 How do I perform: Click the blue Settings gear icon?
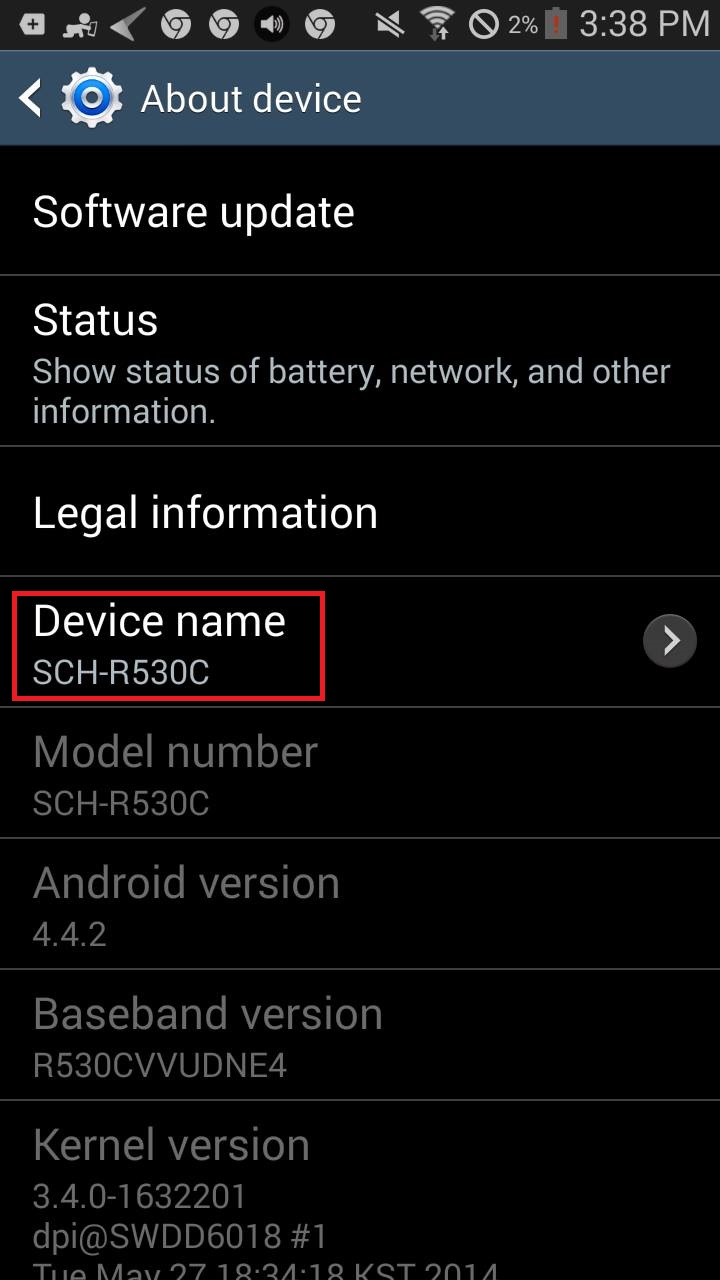pos(92,99)
